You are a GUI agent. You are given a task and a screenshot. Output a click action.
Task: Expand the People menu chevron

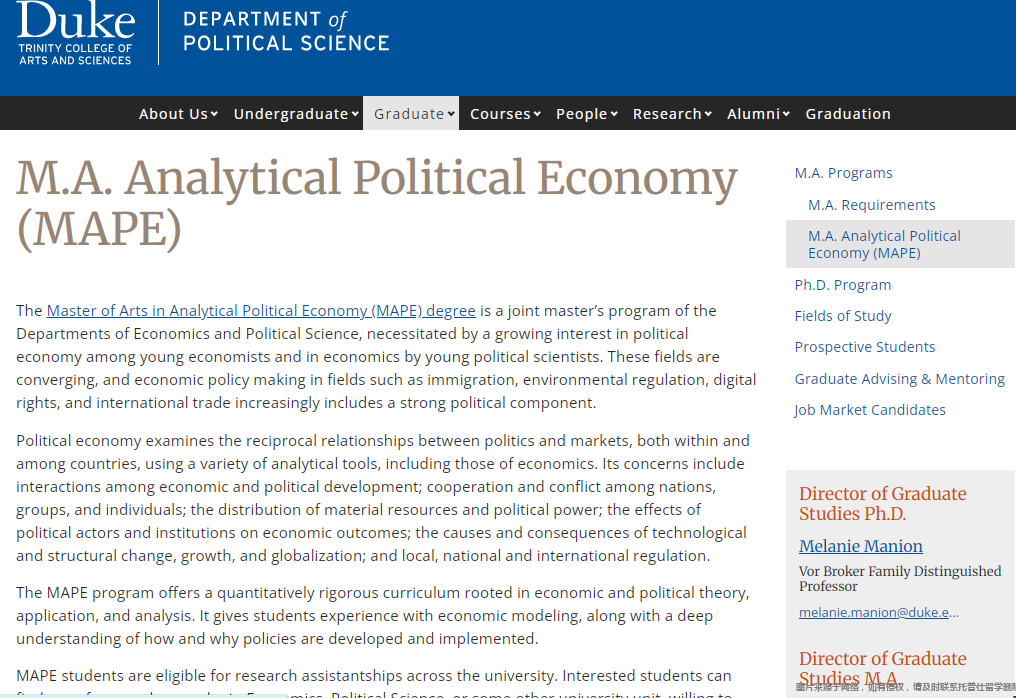click(614, 115)
